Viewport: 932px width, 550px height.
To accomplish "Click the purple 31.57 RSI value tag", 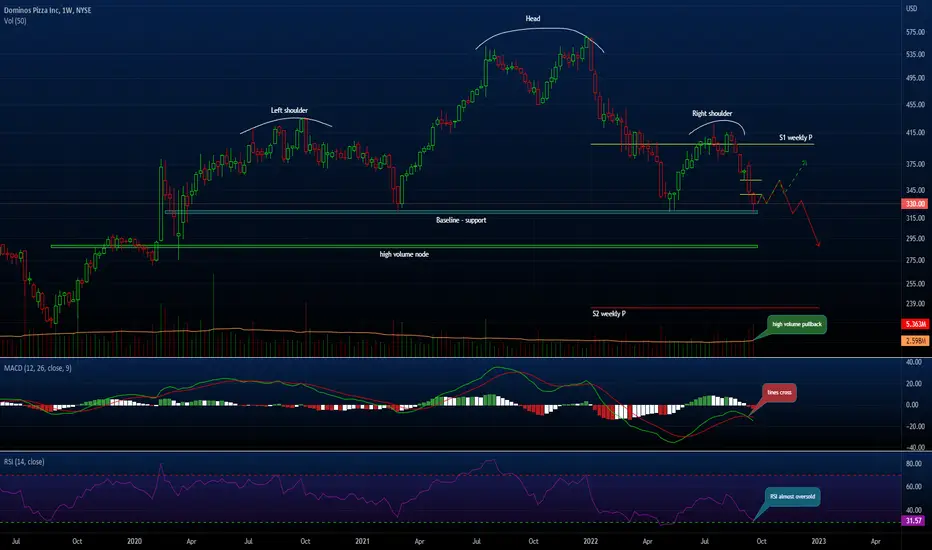I will (915, 520).
